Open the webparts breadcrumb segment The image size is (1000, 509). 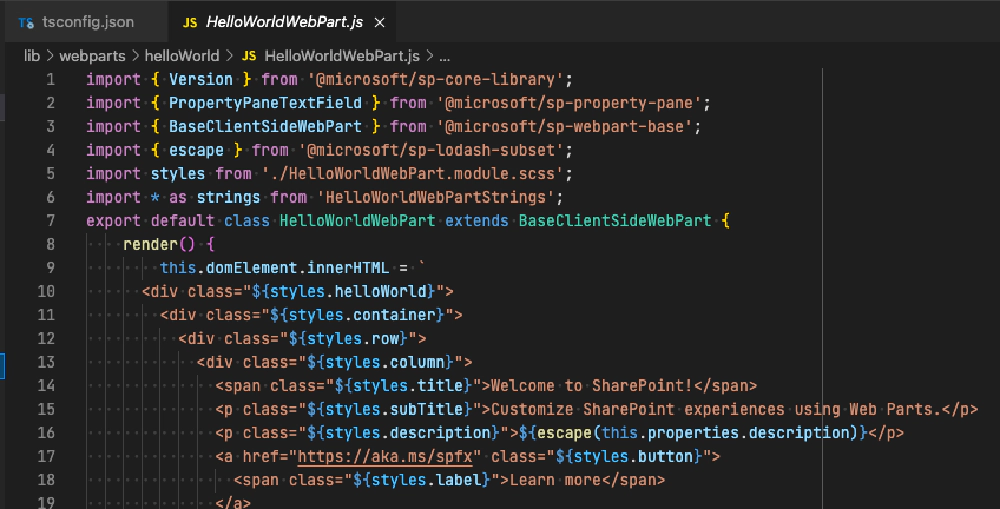coord(92,56)
